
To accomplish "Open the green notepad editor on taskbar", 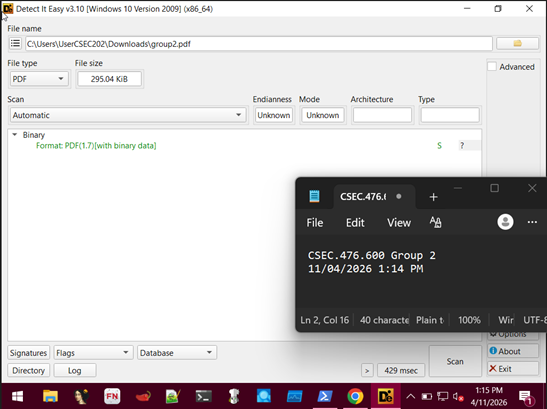I will point(173,397).
